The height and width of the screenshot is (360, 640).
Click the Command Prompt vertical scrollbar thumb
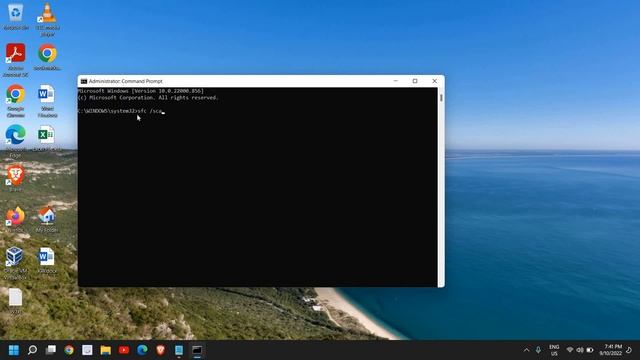click(441, 98)
